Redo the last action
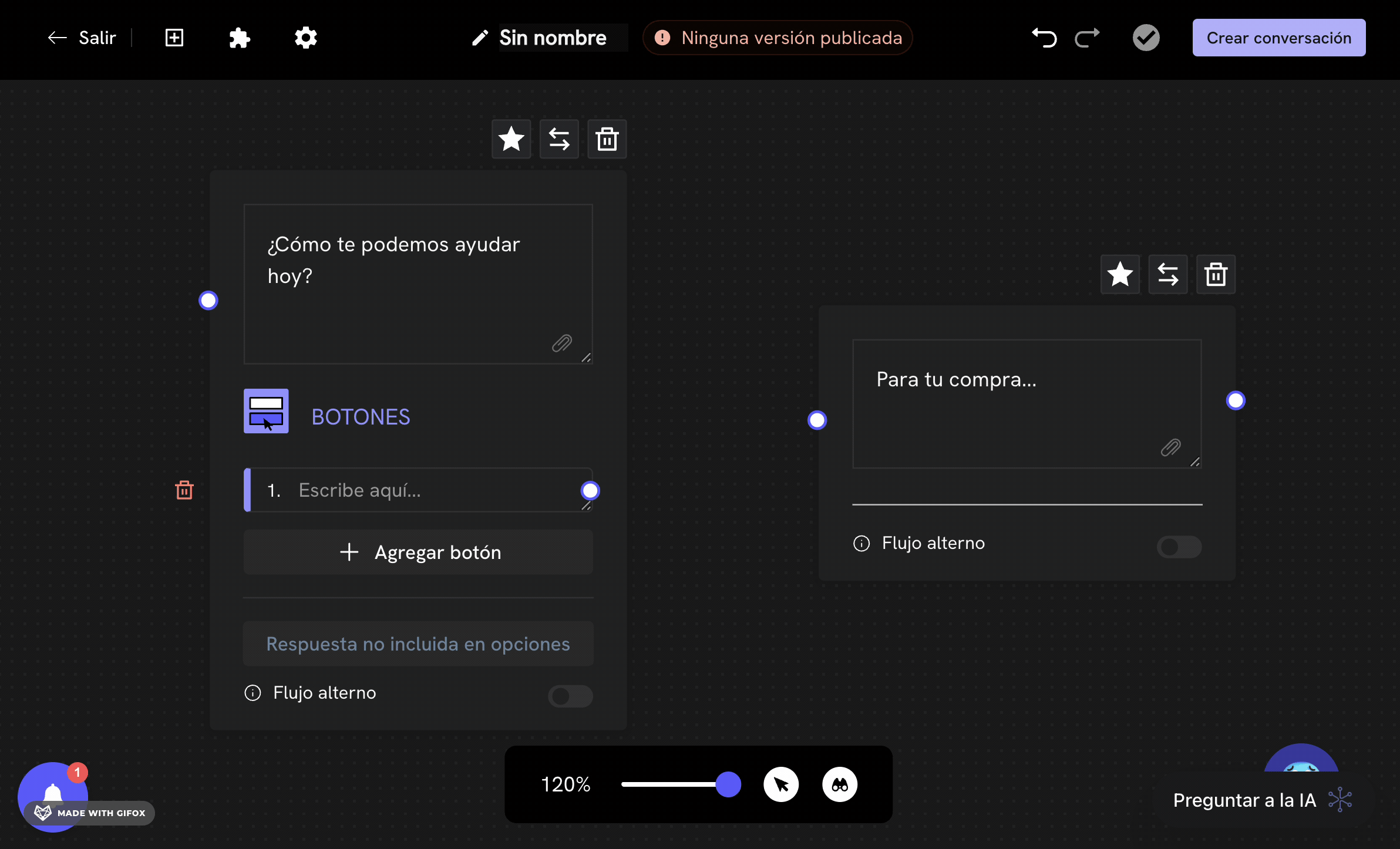 pyautogui.click(x=1086, y=37)
